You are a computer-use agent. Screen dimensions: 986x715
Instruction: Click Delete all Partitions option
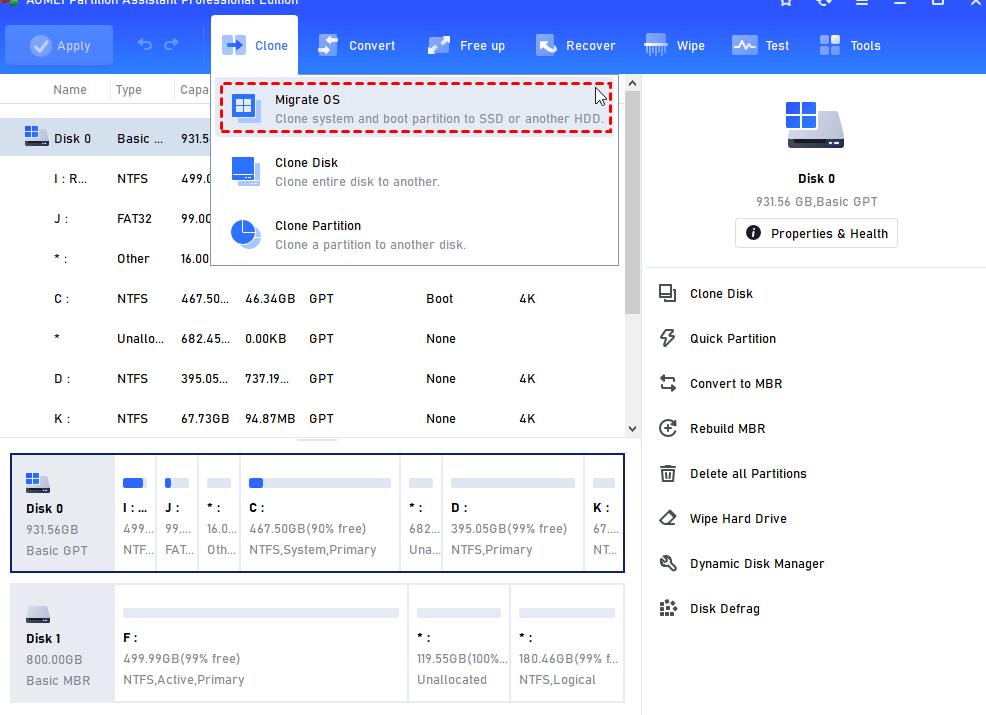click(x=748, y=474)
